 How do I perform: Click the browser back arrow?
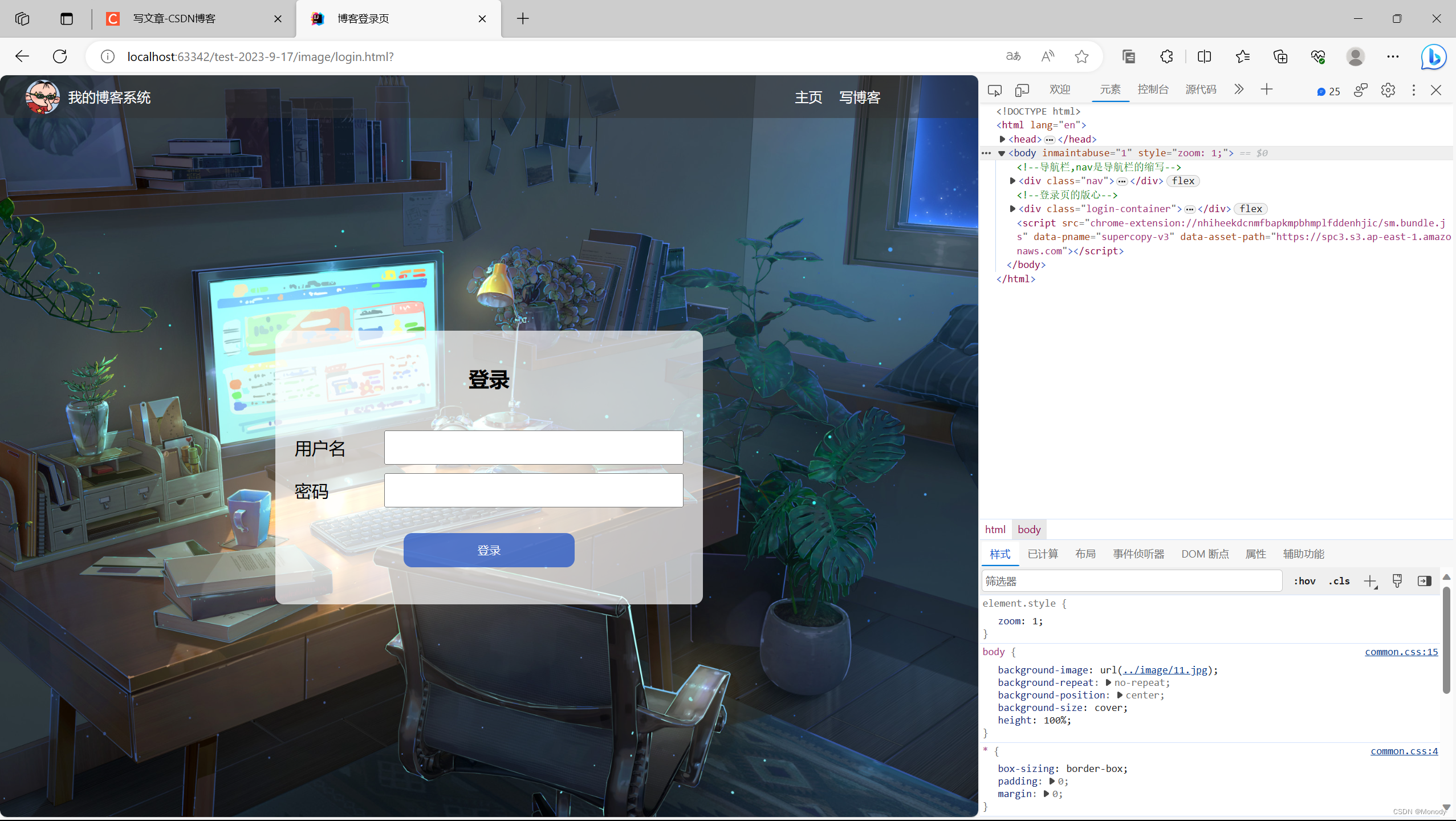click(x=22, y=56)
